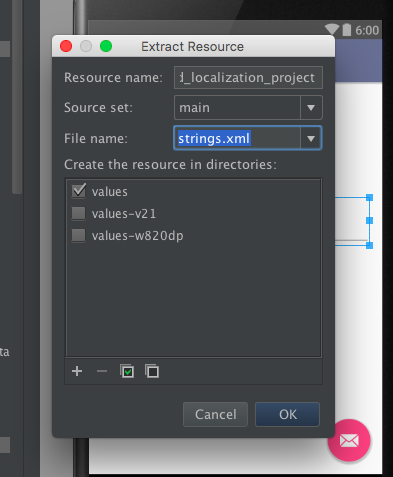Viewport: 393px width, 477px height.
Task: Click the red close dialog button
Action: (66, 46)
